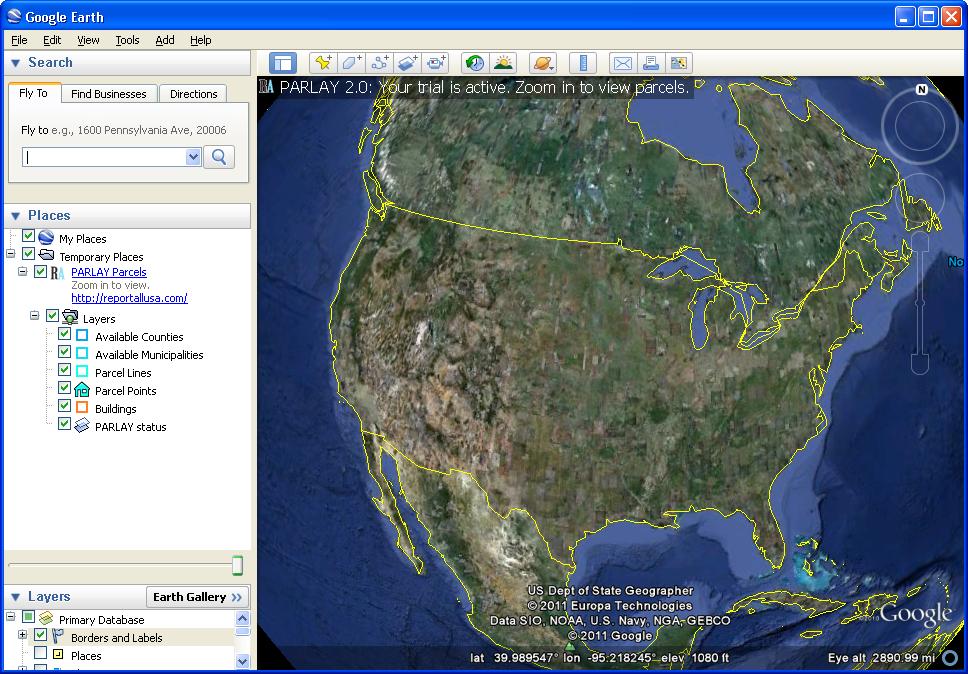Click the Temporary Places folder icon

click(x=46, y=255)
